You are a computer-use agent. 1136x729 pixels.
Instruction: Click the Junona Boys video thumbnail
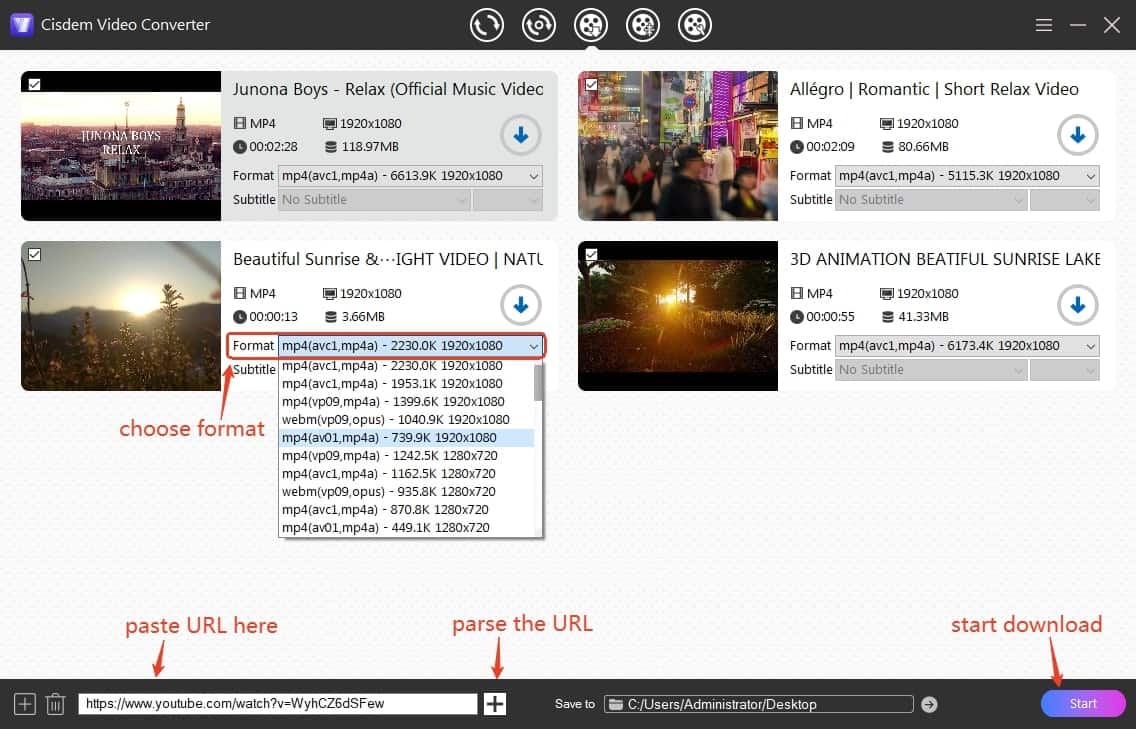coord(121,146)
